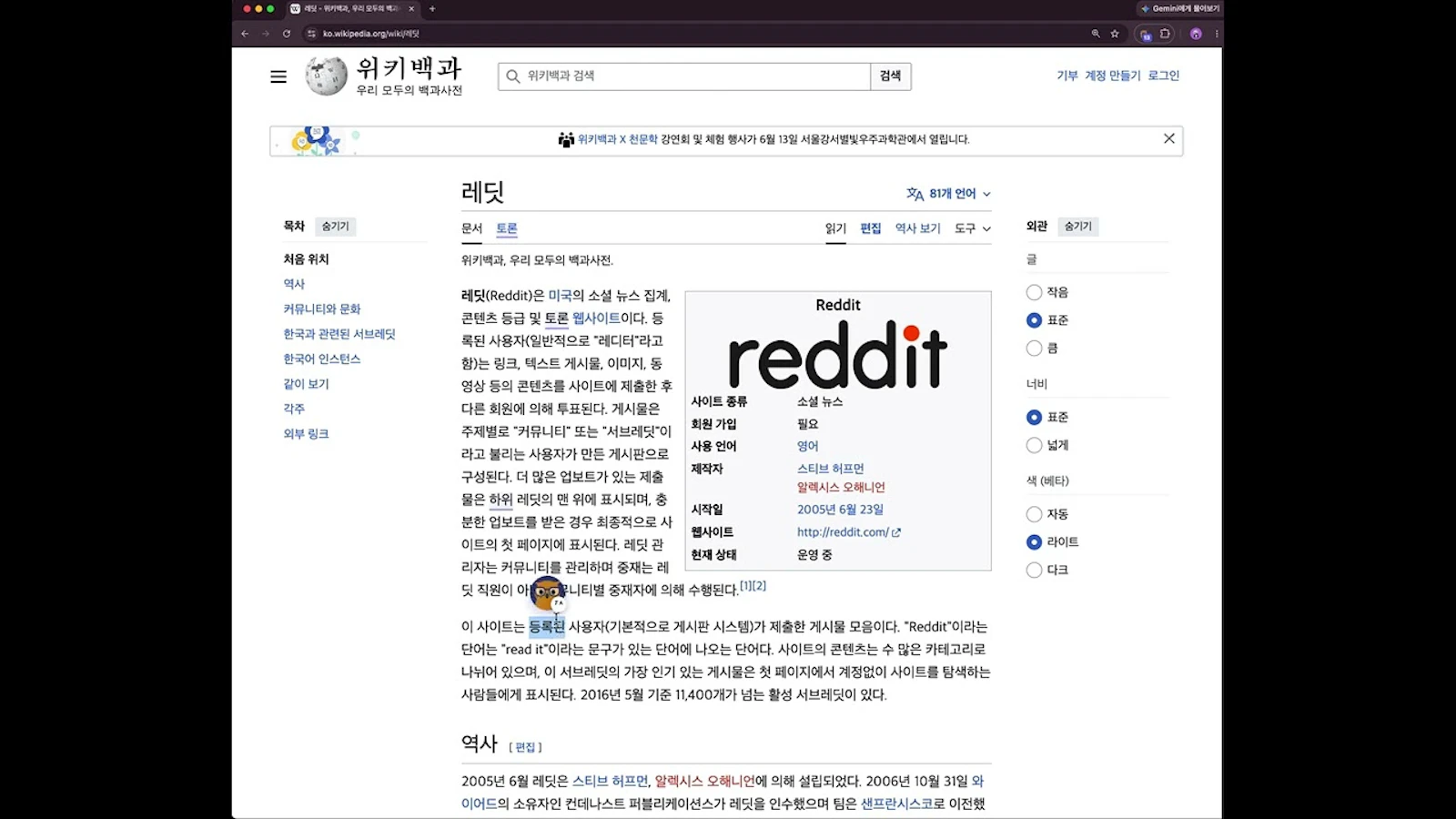This screenshot has height=819, width=1456.
Task: Click the 기부 donate link
Action: click(x=1067, y=76)
